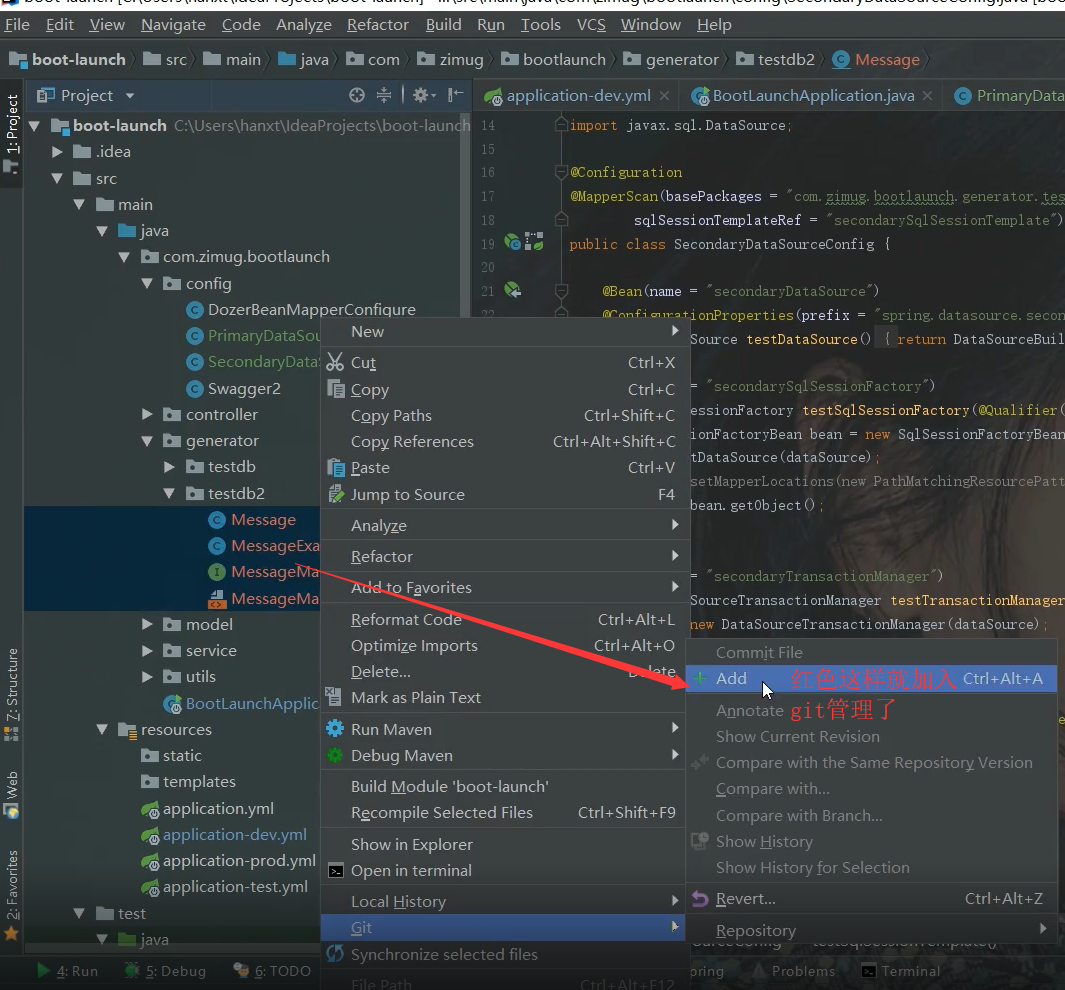
Task: Click the Run Maven gear icon
Action: coord(335,729)
